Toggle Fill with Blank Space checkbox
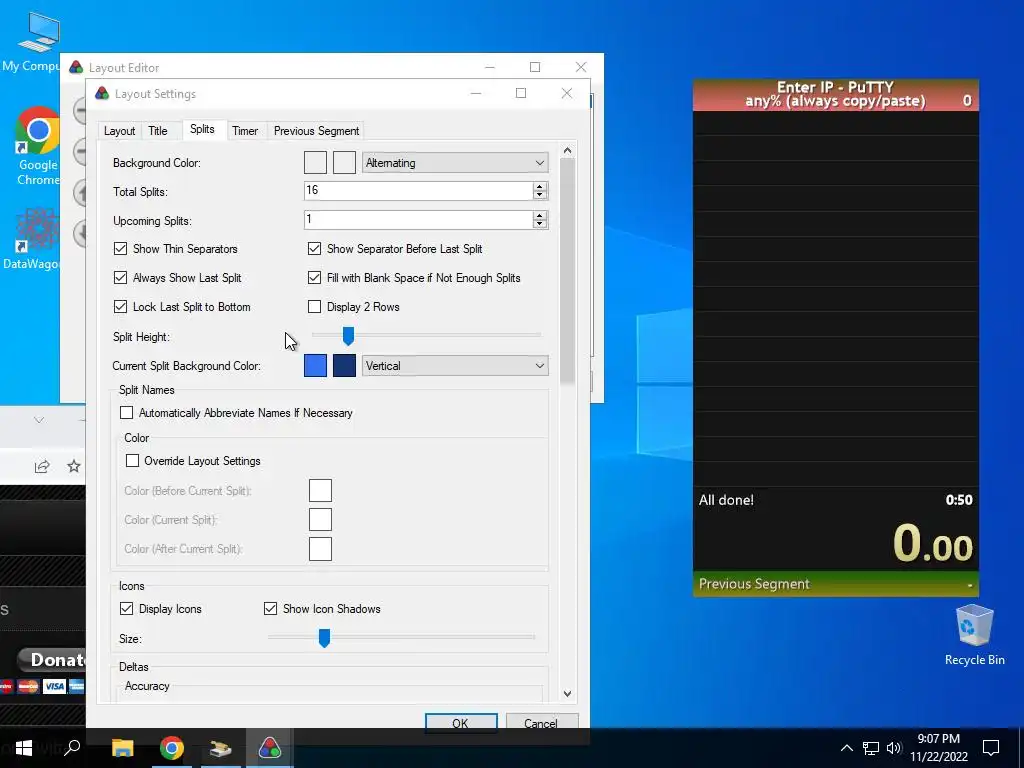Screen dimensions: 1024x768 (x=314, y=278)
